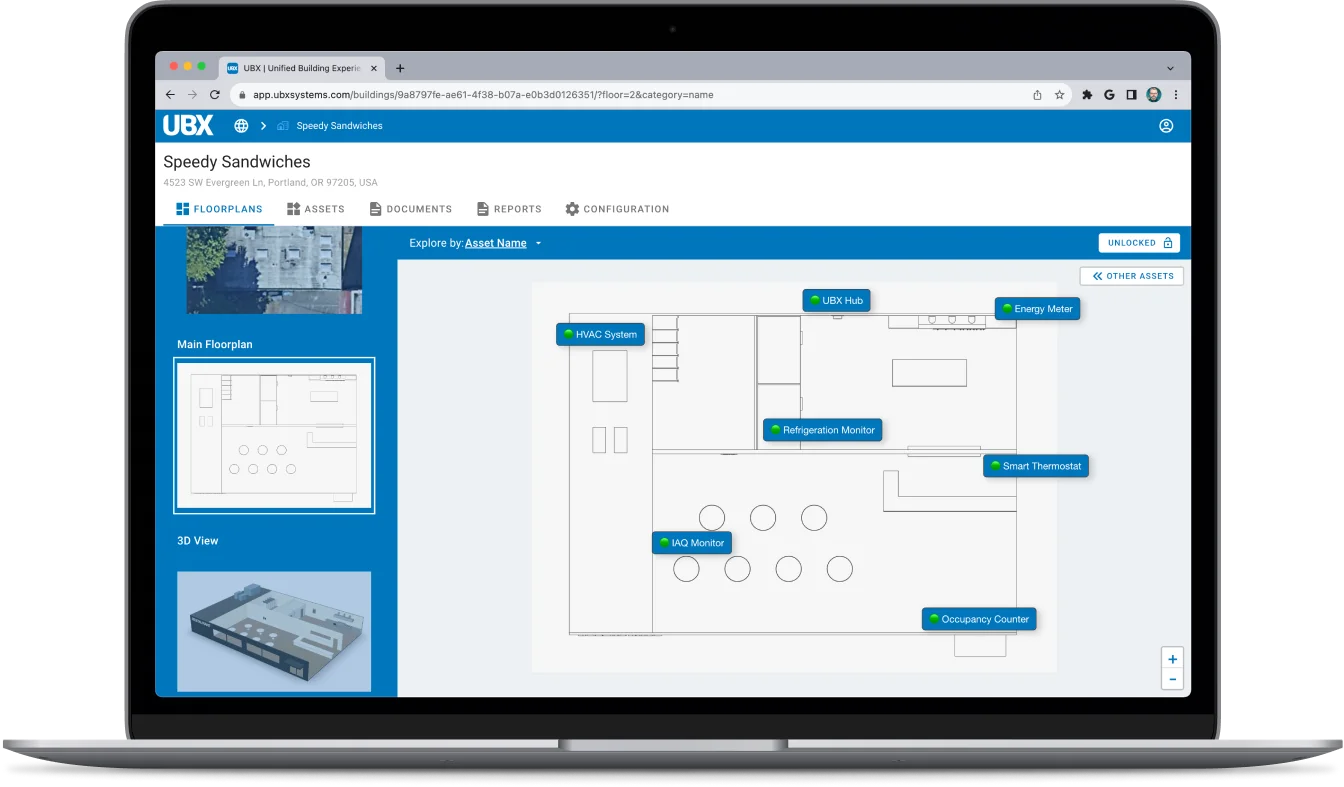Toggle the browser side panel icon

(x=1131, y=95)
